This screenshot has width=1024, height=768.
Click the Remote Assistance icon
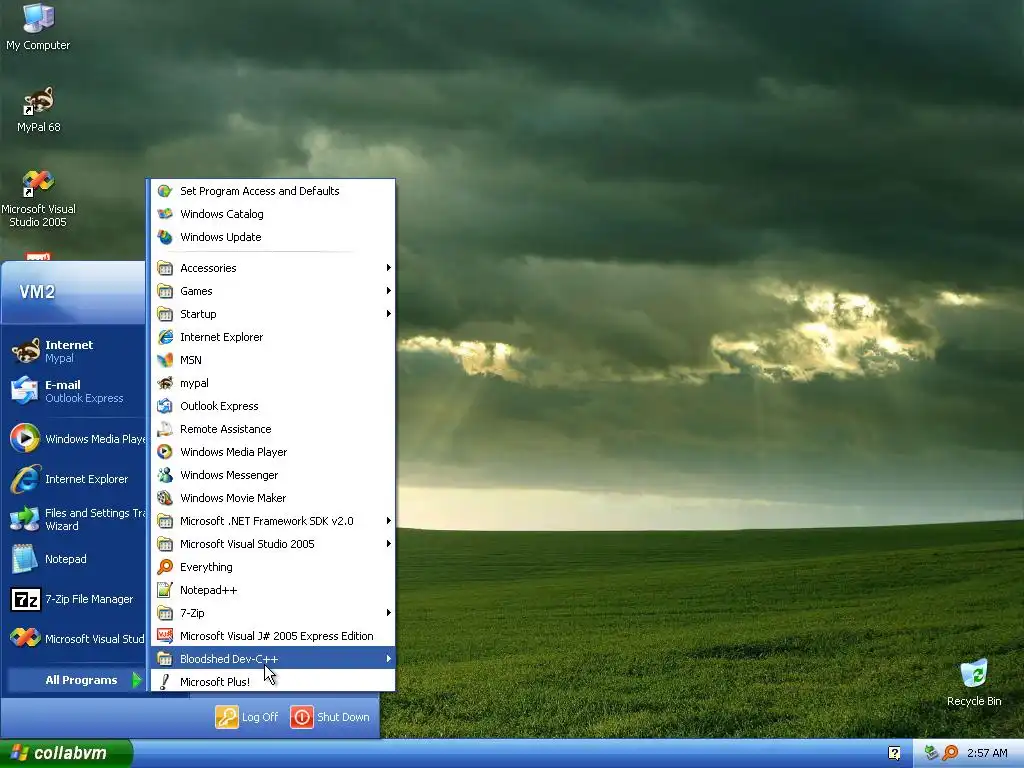[165, 429]
